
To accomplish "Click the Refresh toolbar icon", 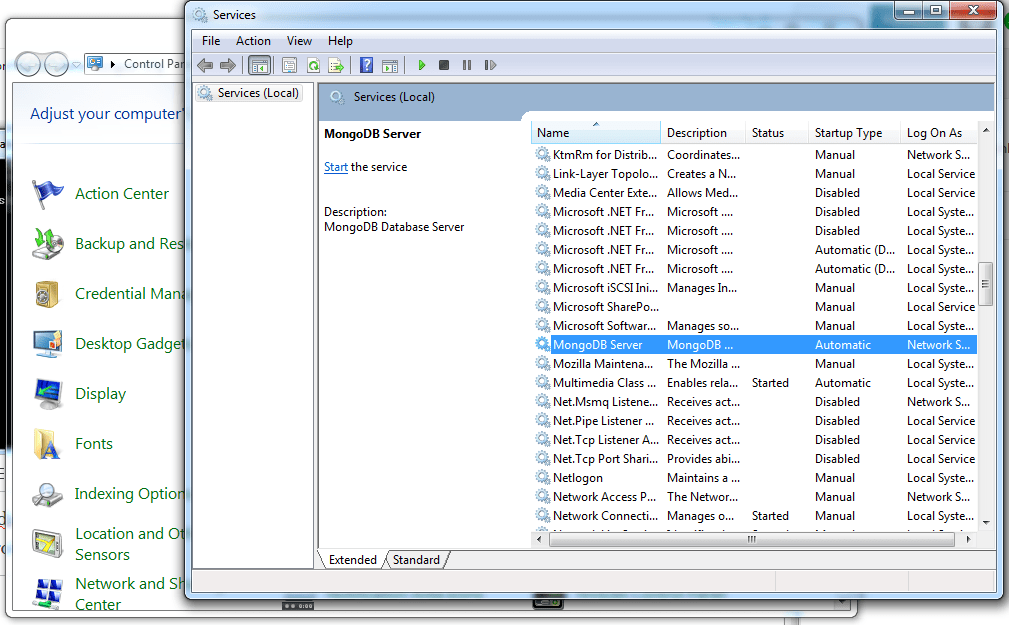I will coord(313,65).
